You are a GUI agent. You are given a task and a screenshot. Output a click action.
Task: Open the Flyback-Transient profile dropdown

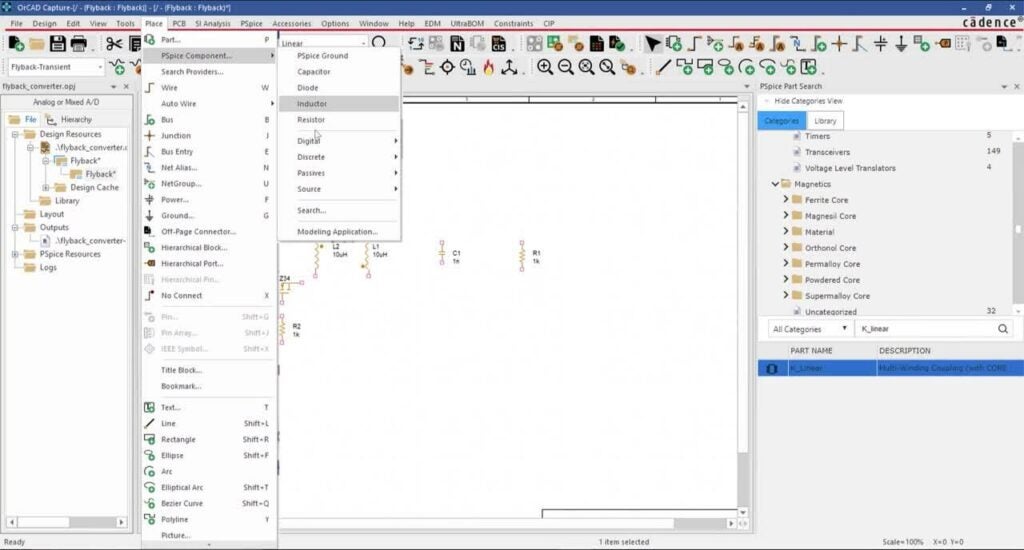(x=100, y=67)
